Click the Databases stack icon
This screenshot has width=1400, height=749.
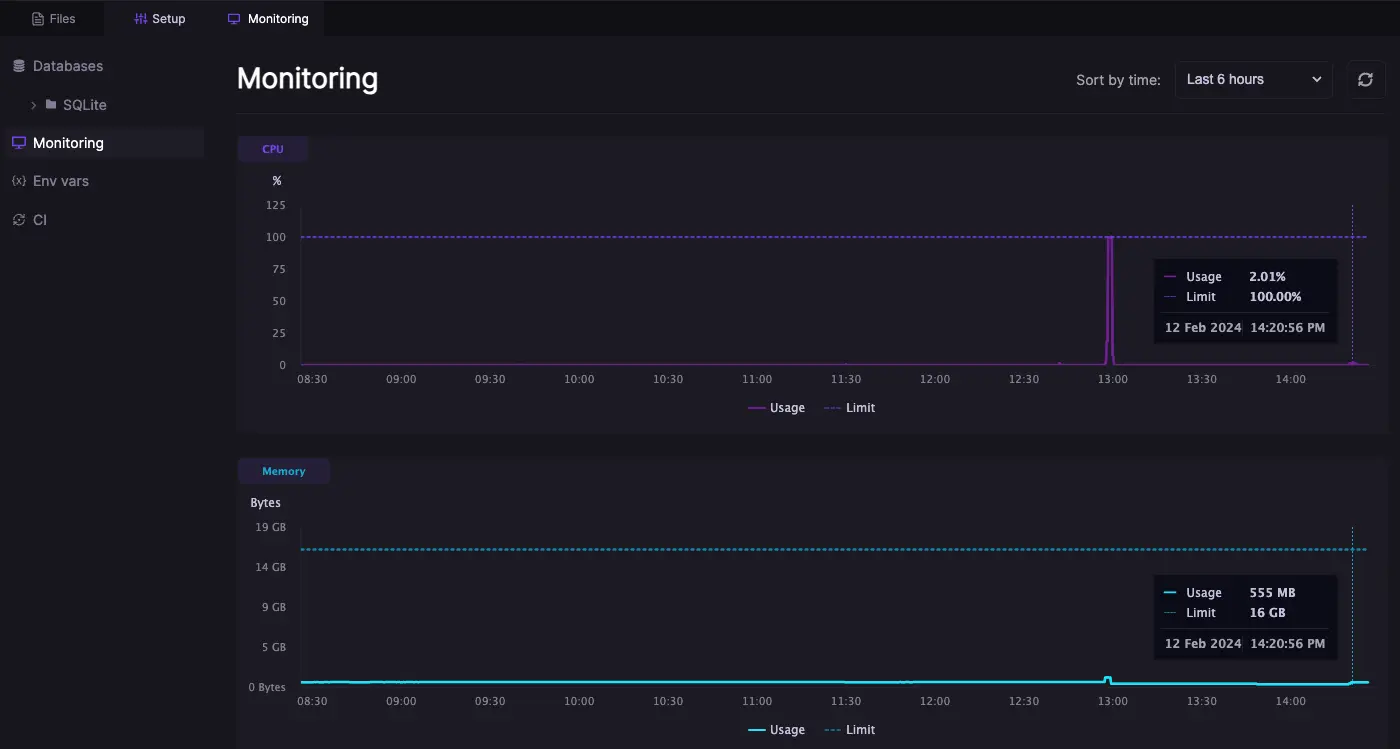click(18, 66)
